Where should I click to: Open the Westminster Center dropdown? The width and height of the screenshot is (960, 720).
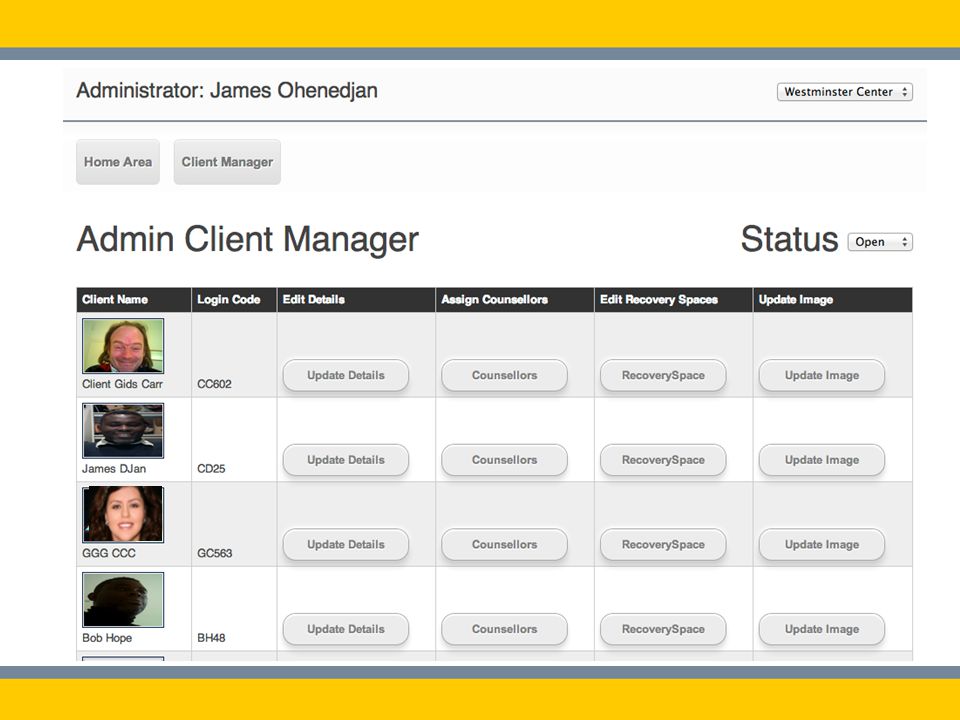(x=845, y=92)
